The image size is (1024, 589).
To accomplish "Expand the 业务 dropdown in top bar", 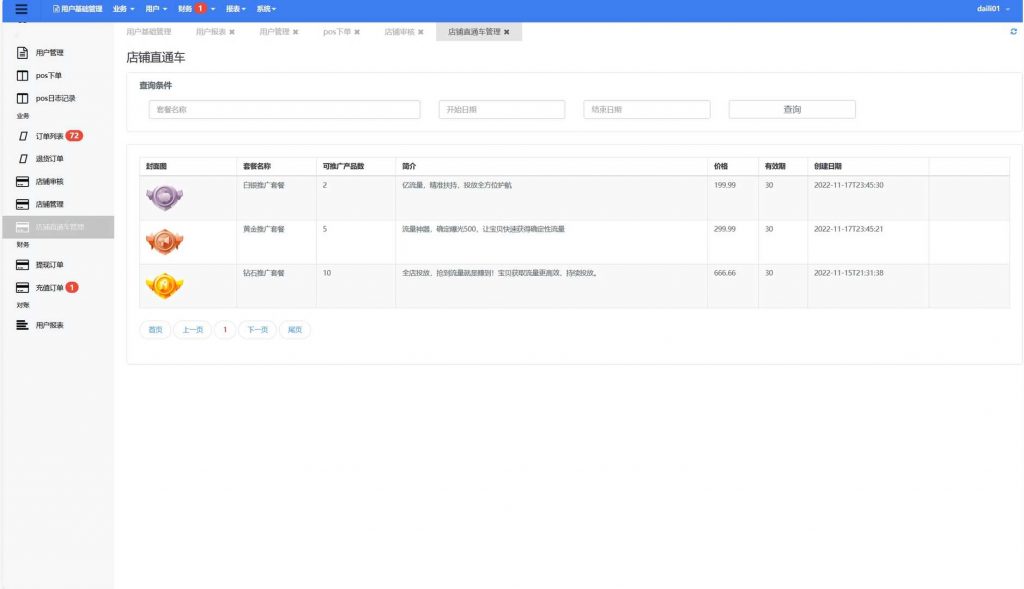I will pos(124,9).
